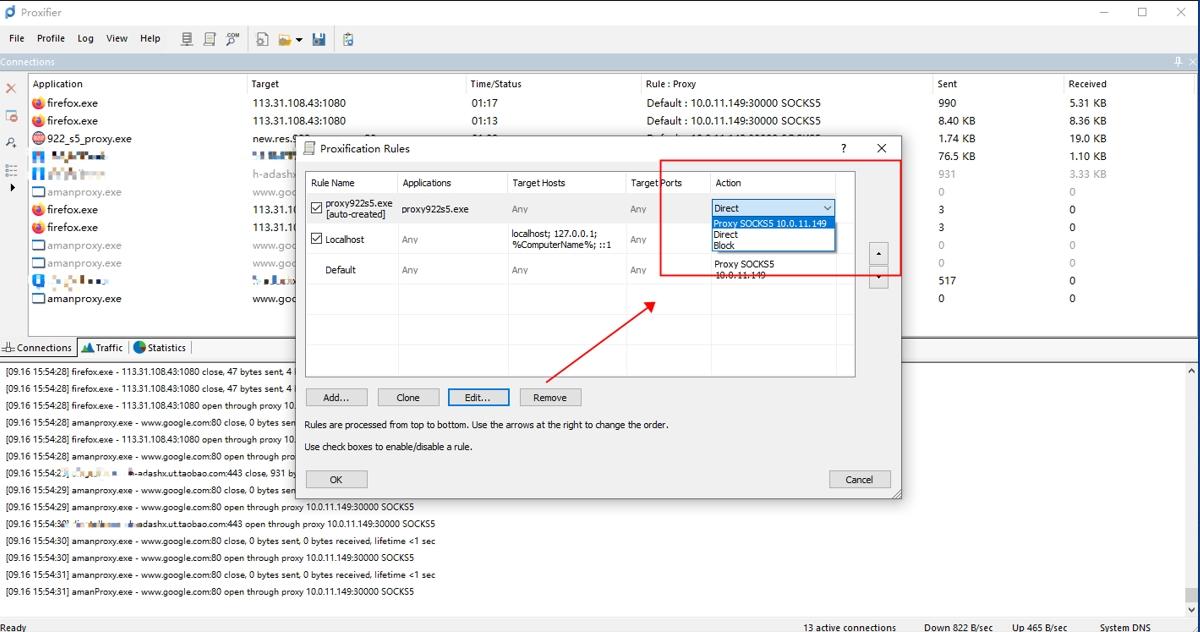Click the new profile toolbar icon
The height and width of the screenshot is (632, 1200).
point(263,39)
